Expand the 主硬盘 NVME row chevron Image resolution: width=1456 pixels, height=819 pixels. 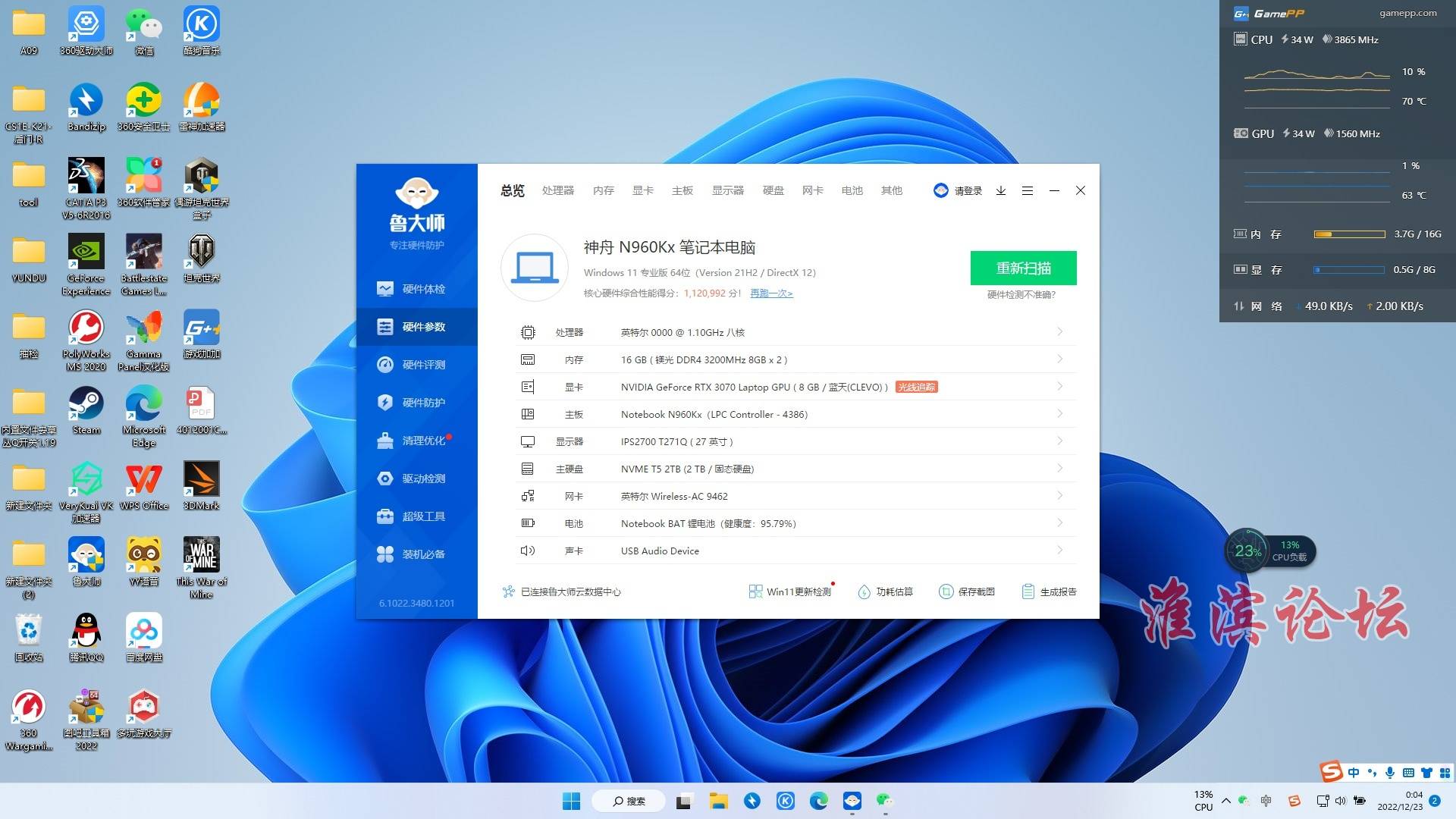click(x=1060, y=468)
